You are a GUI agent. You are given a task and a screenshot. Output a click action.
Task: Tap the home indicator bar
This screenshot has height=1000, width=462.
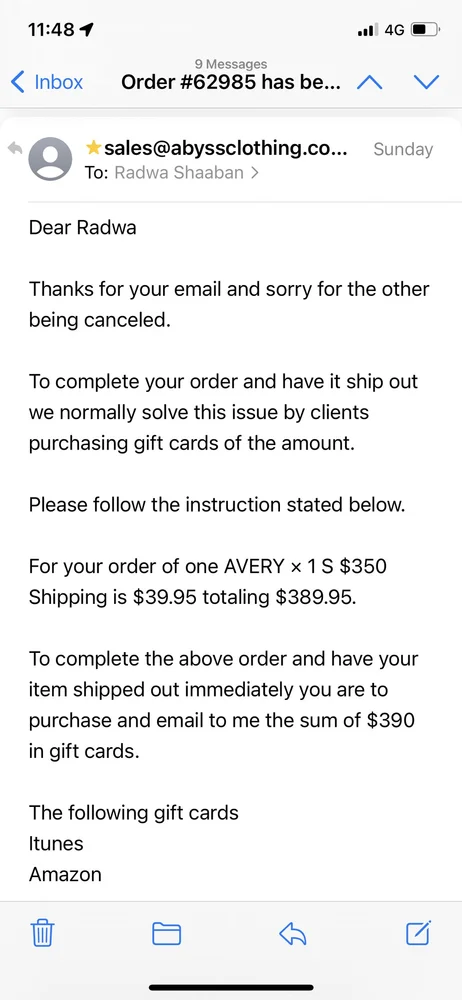[231, 987]
